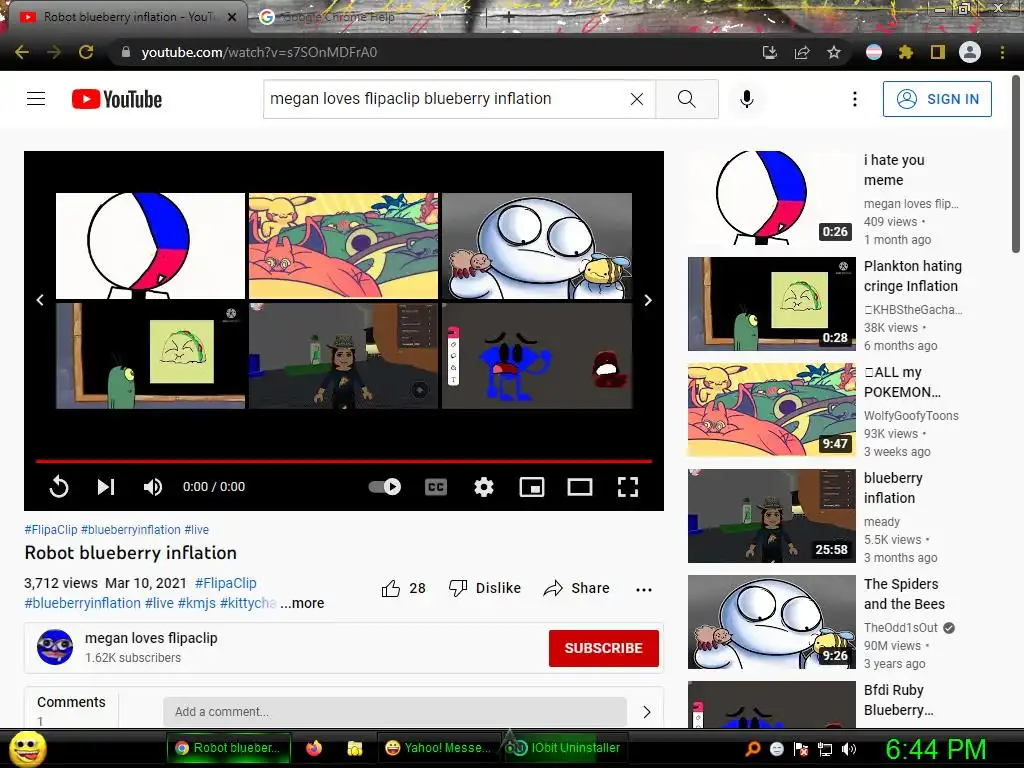
Task: Clear the search box text
Action: pos(637,99)
